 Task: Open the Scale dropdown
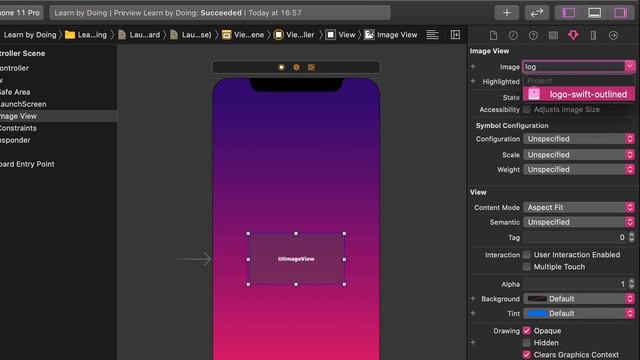pyautogui.click(x=579, y=155)
